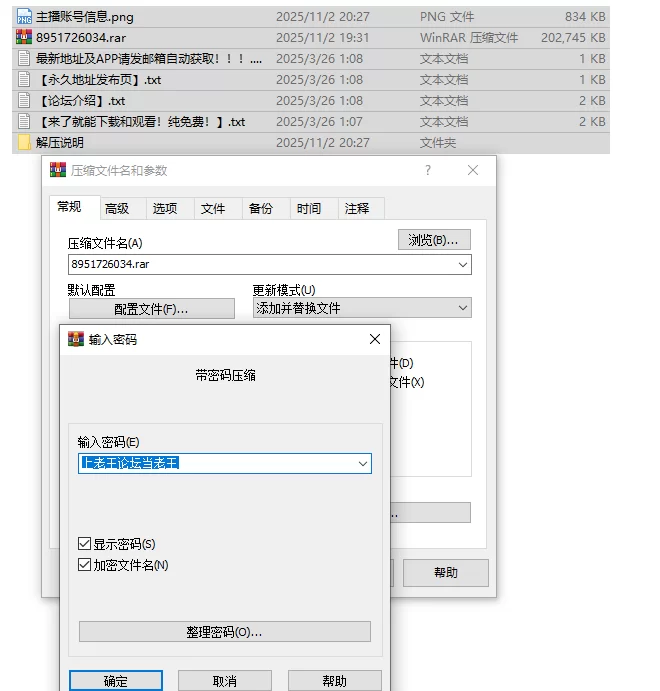This screenshot has height=691, width=660.
Task: Open 整理密码(O)... button
Action: coord(225,632)
